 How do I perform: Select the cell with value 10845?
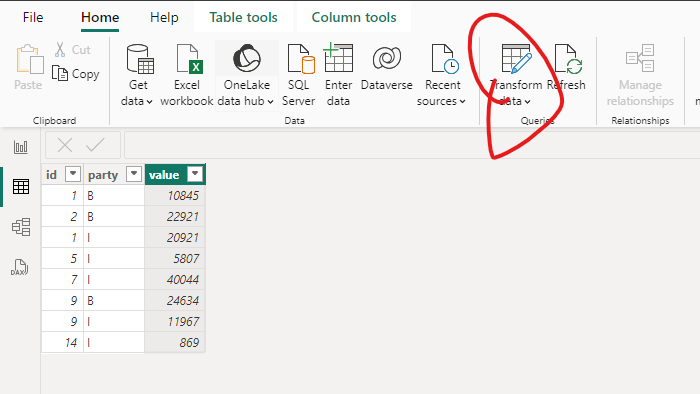(175, 195)
